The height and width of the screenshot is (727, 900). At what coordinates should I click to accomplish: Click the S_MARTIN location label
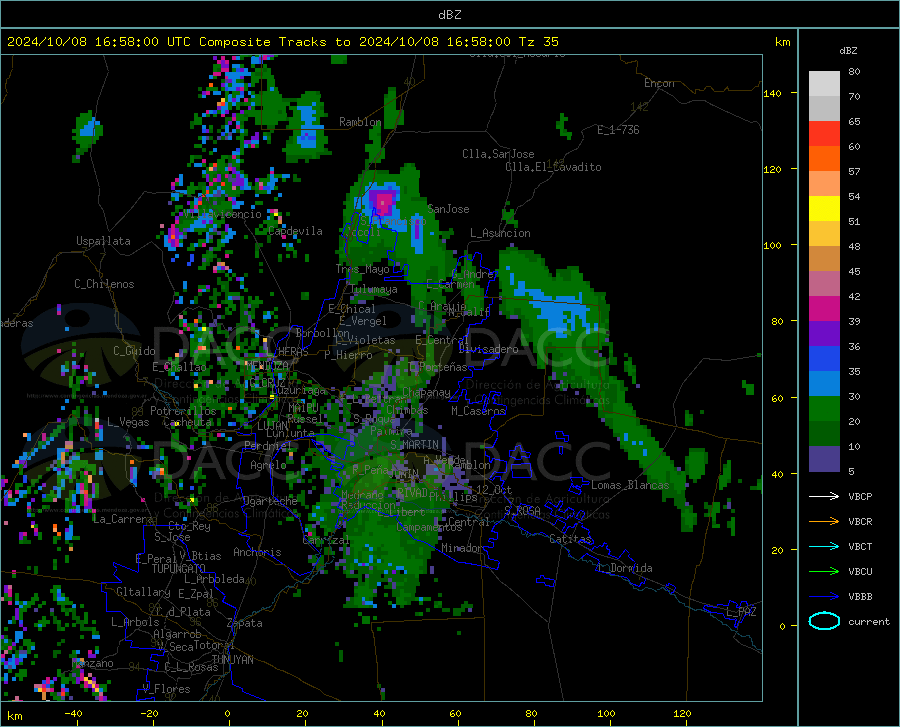point(414,445)
